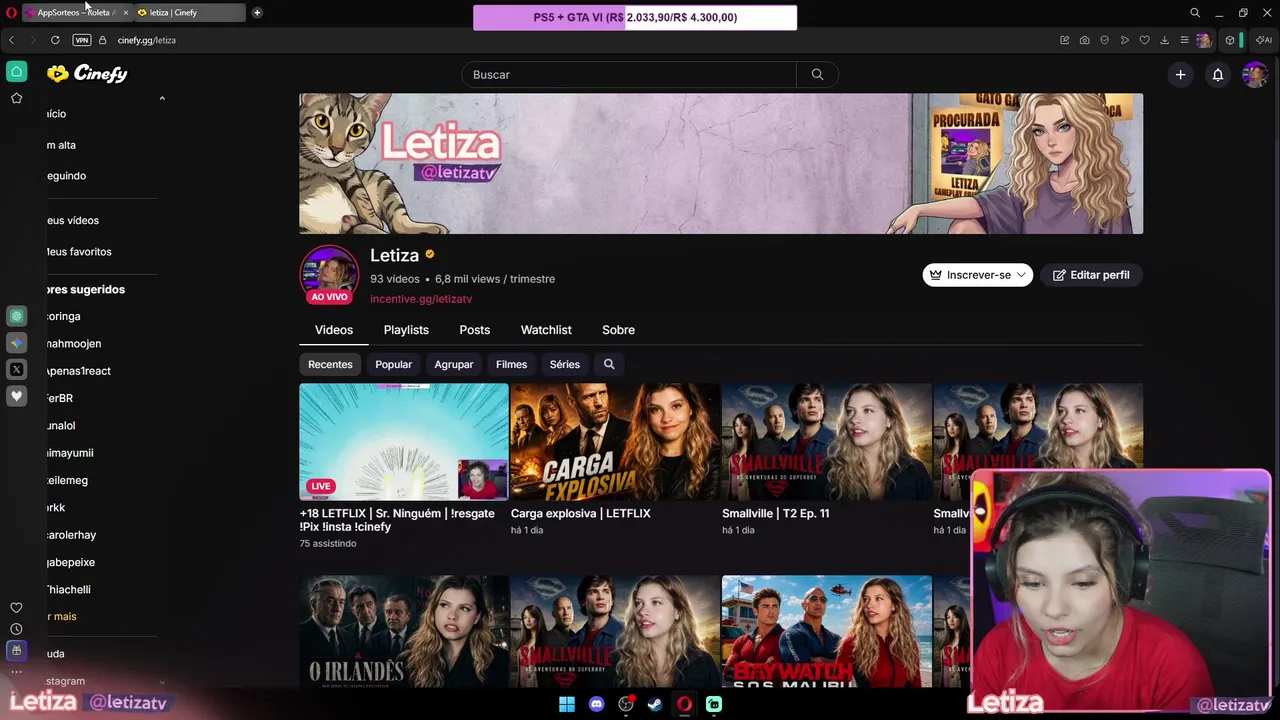1280x720 pixels.
Task: Open the new tab plus button
Action: (x=257, y=13)
